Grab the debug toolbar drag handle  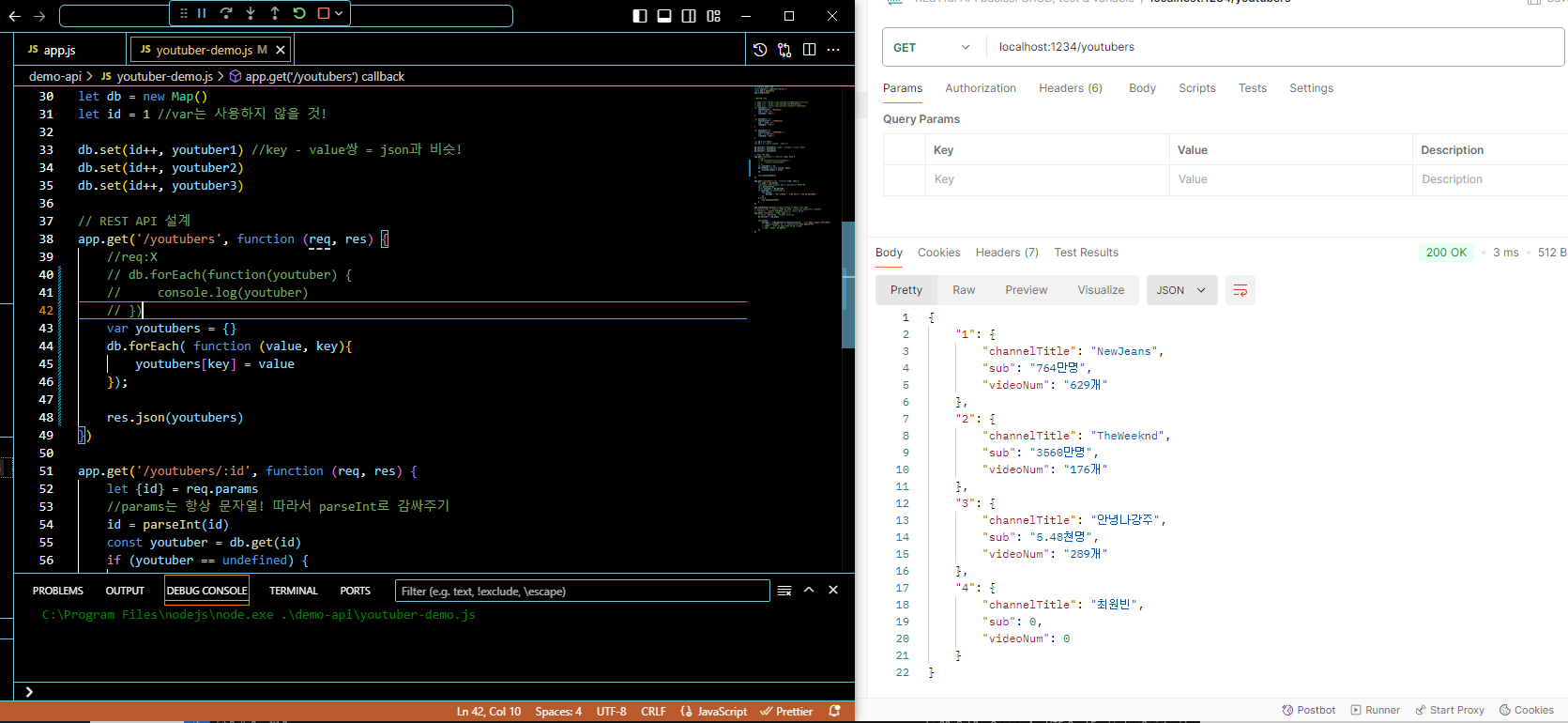tap(184, 13)
